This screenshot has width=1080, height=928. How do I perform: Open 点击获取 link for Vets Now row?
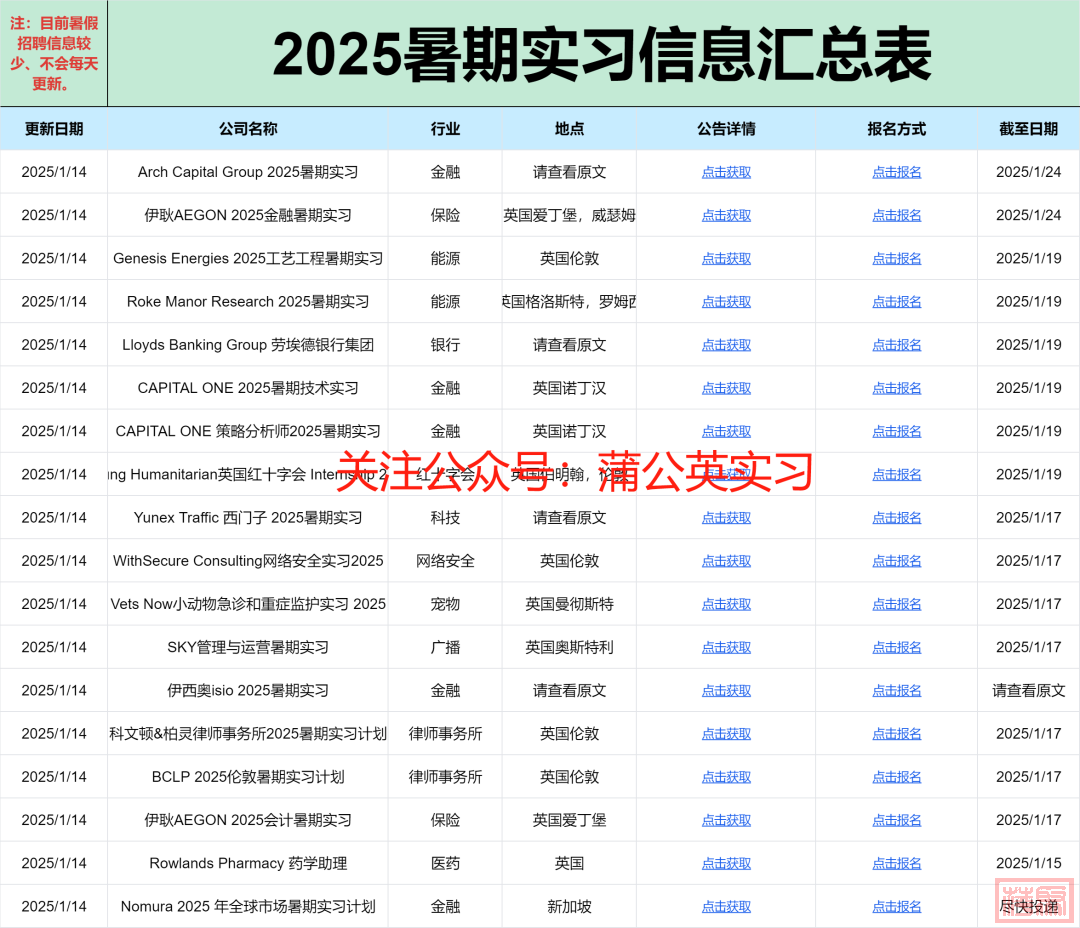[x=726, y=604]
